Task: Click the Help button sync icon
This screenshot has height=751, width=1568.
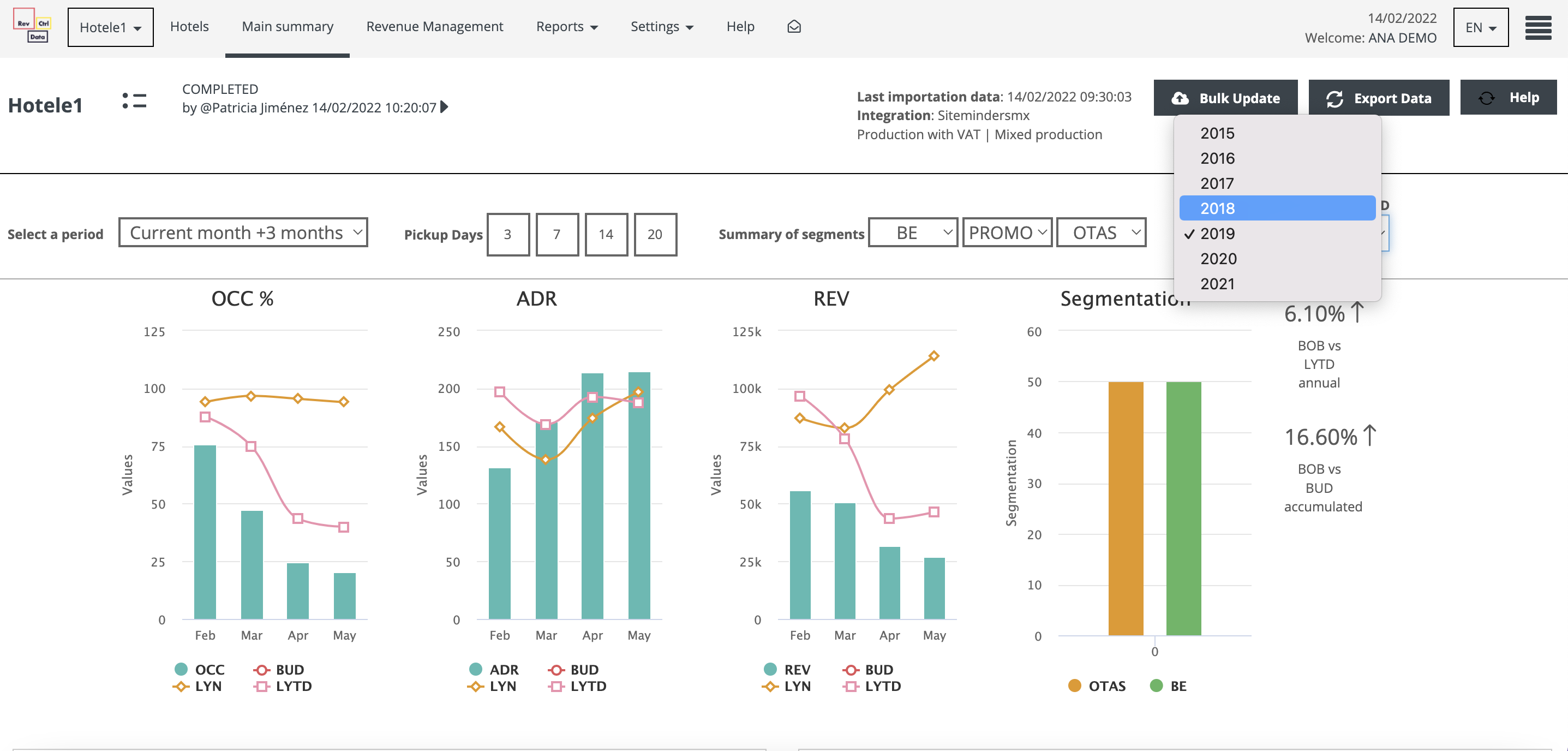Action: pos(1486,98)
